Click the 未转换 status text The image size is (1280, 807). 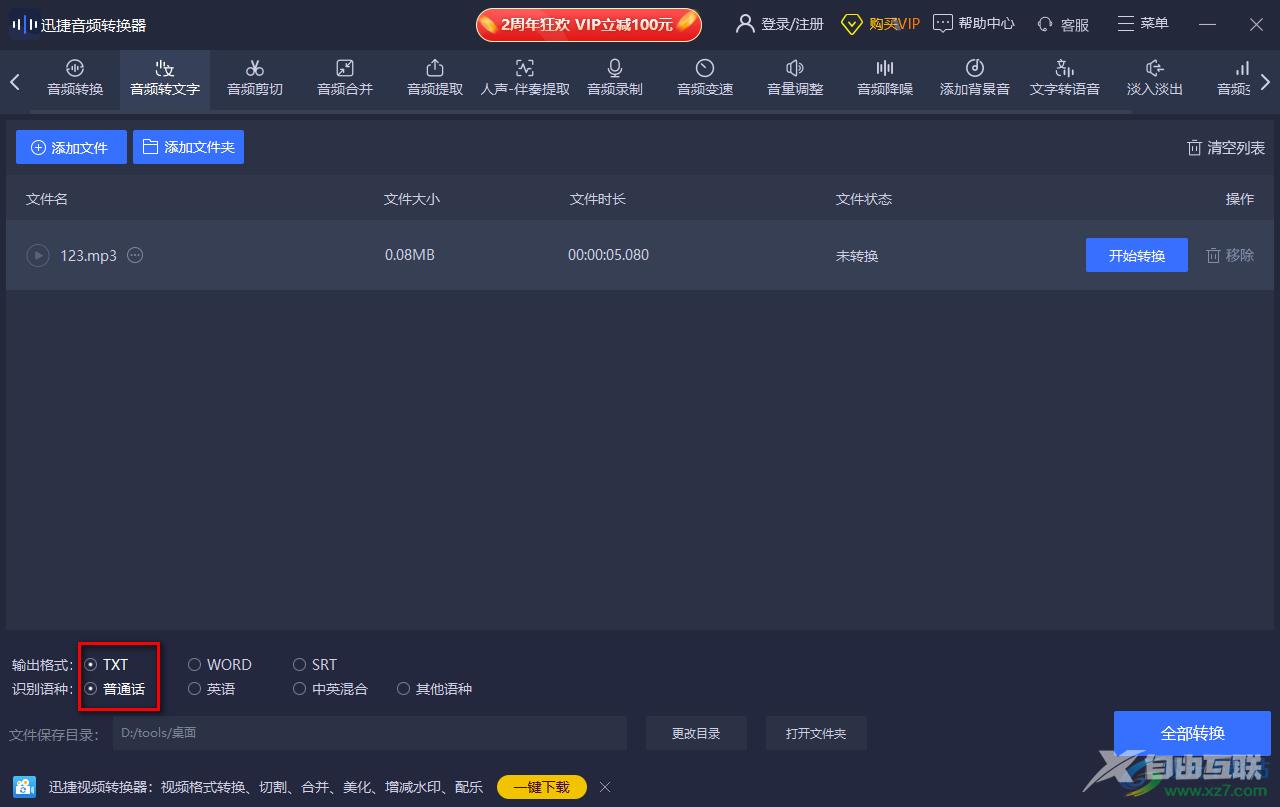[857, 256]
